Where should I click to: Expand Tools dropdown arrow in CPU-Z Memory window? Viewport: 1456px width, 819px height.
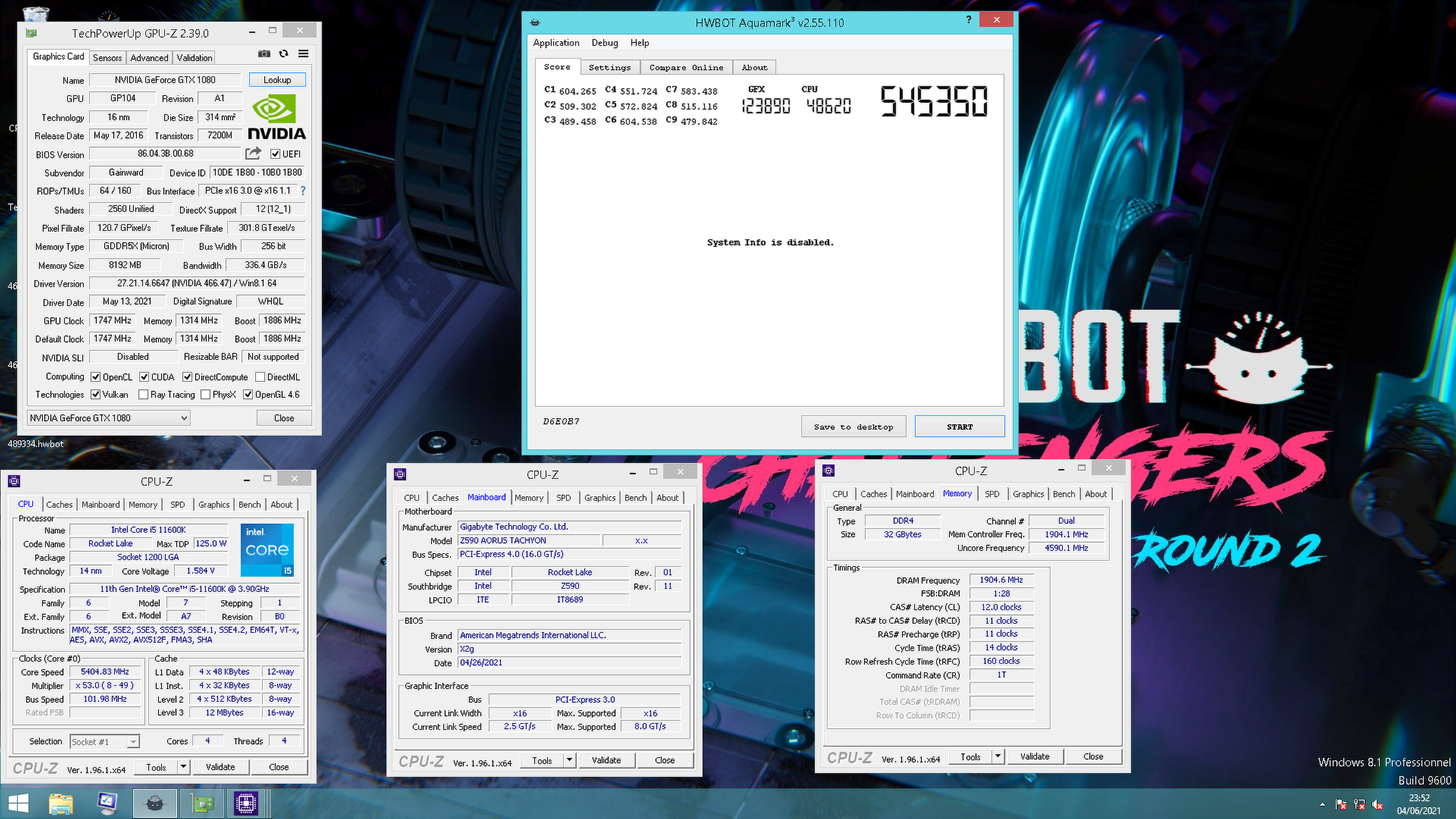(x=997, y=756)
